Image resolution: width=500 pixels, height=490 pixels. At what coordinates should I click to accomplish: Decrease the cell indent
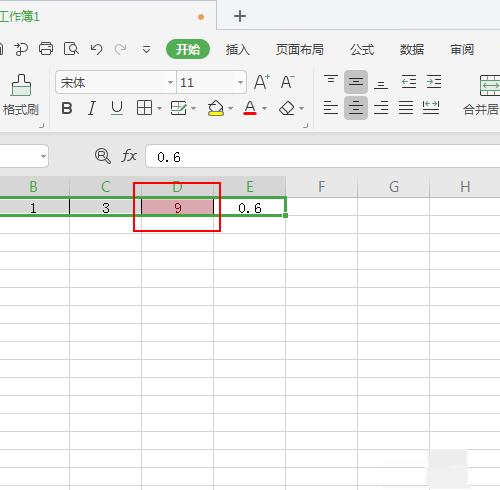point(409,82)
